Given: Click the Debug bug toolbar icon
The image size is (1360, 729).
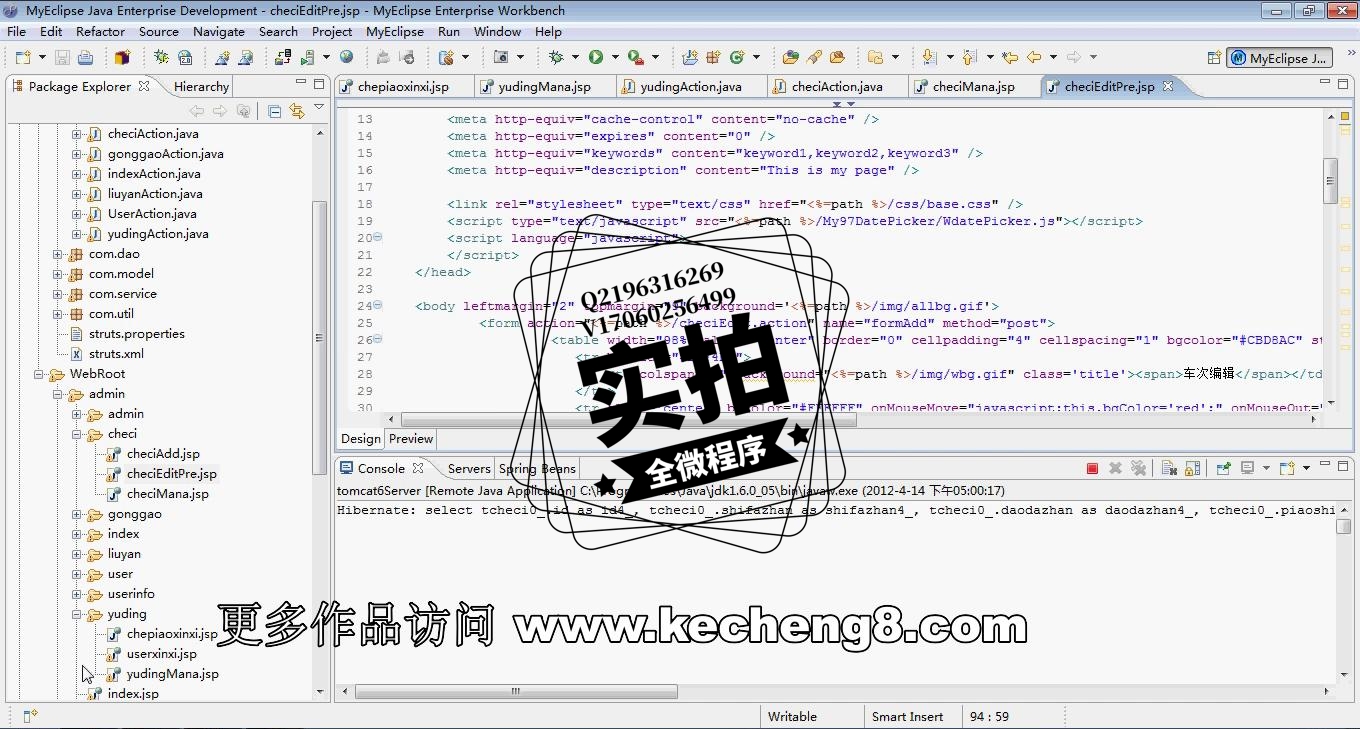Looking at the screenshot, I should pyautogui.click(x=556, y=58).
